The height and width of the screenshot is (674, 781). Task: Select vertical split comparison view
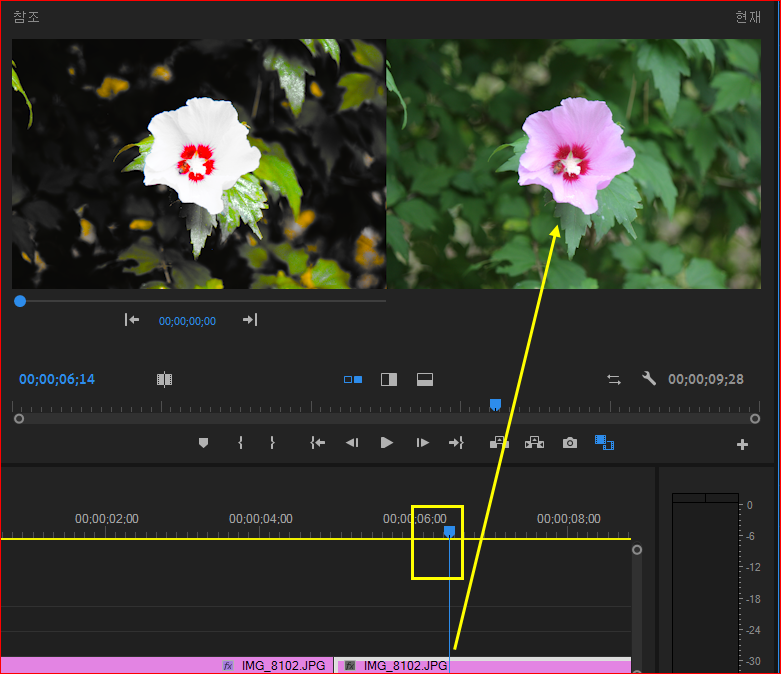(389, 380)
